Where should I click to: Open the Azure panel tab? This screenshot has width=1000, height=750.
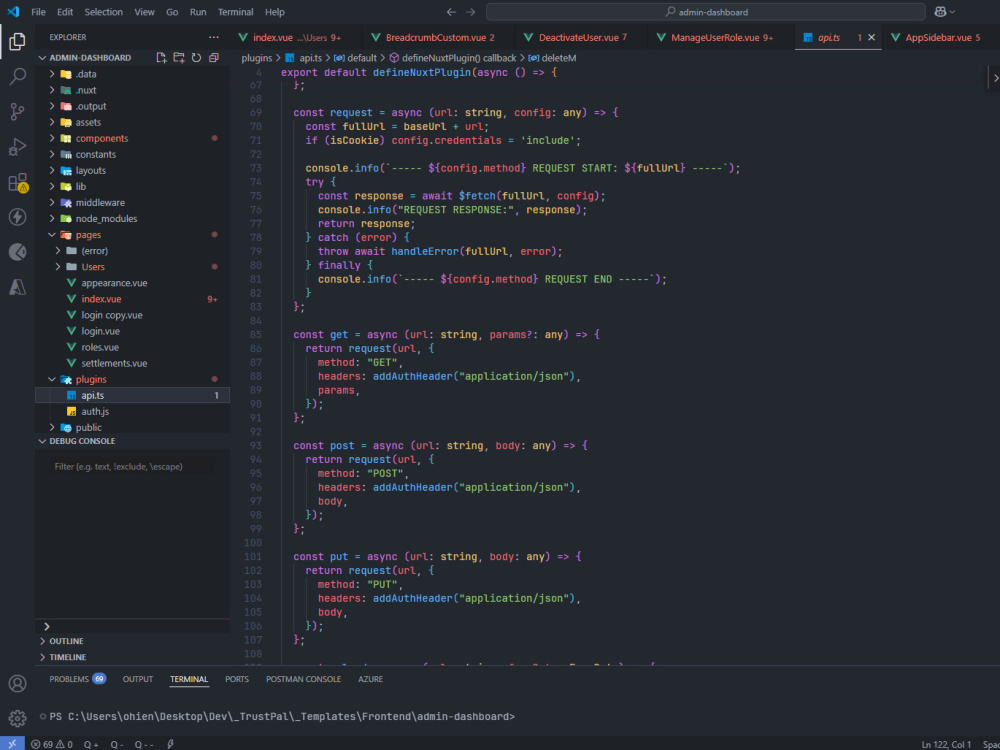371,679
